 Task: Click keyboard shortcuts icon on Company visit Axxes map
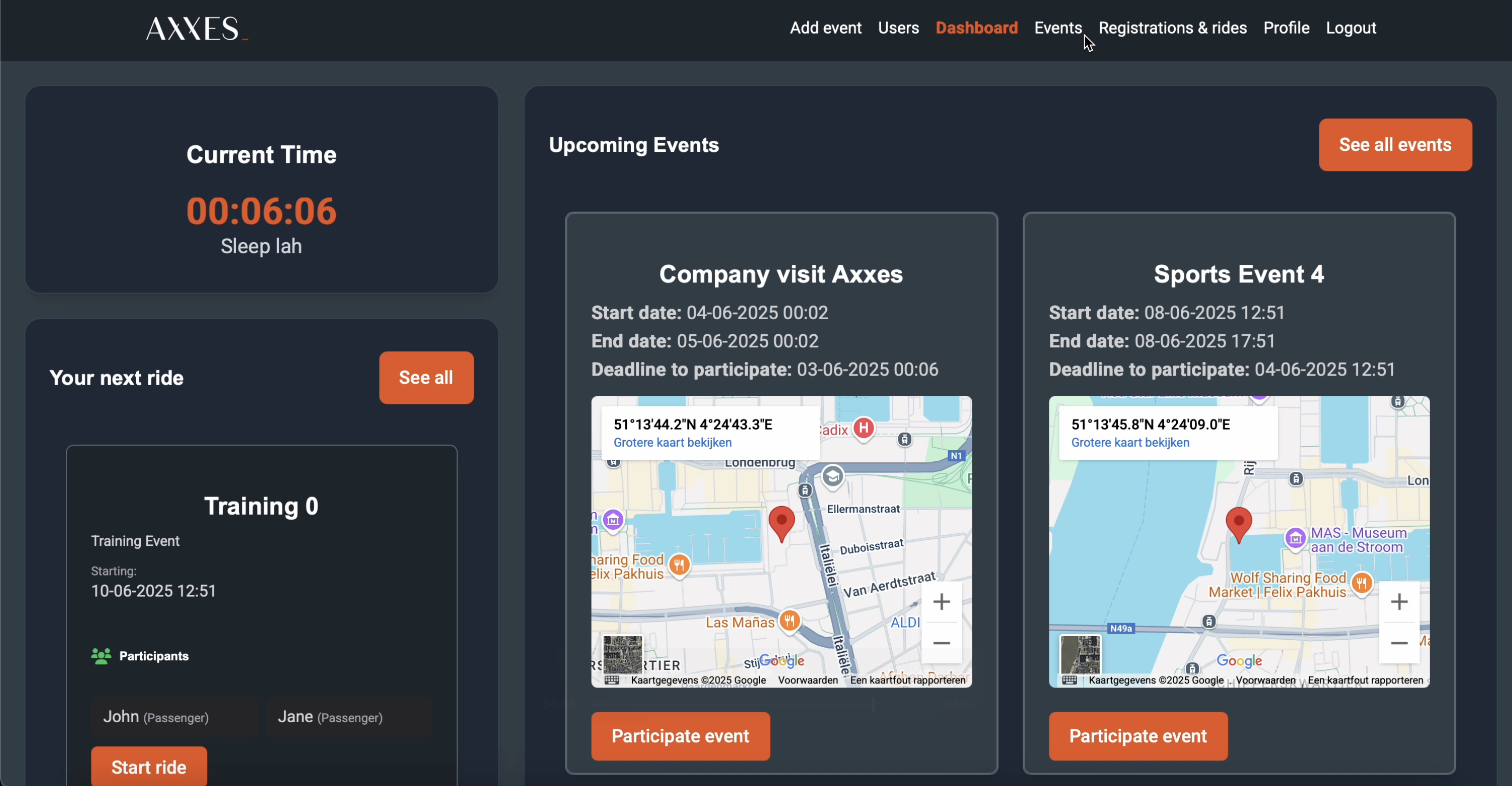click(611, 680)
